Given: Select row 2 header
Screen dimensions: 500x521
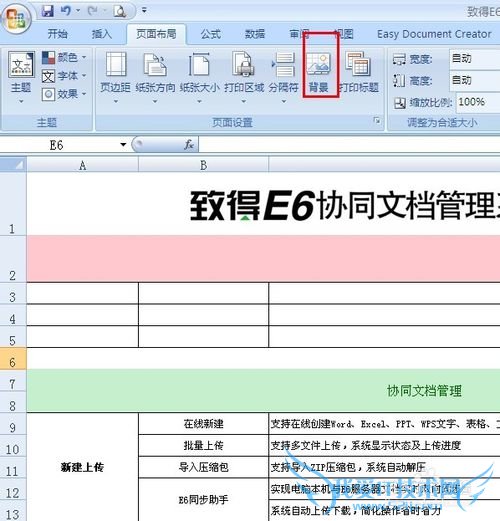Looking at the screenshot, I should coord(13,259).
